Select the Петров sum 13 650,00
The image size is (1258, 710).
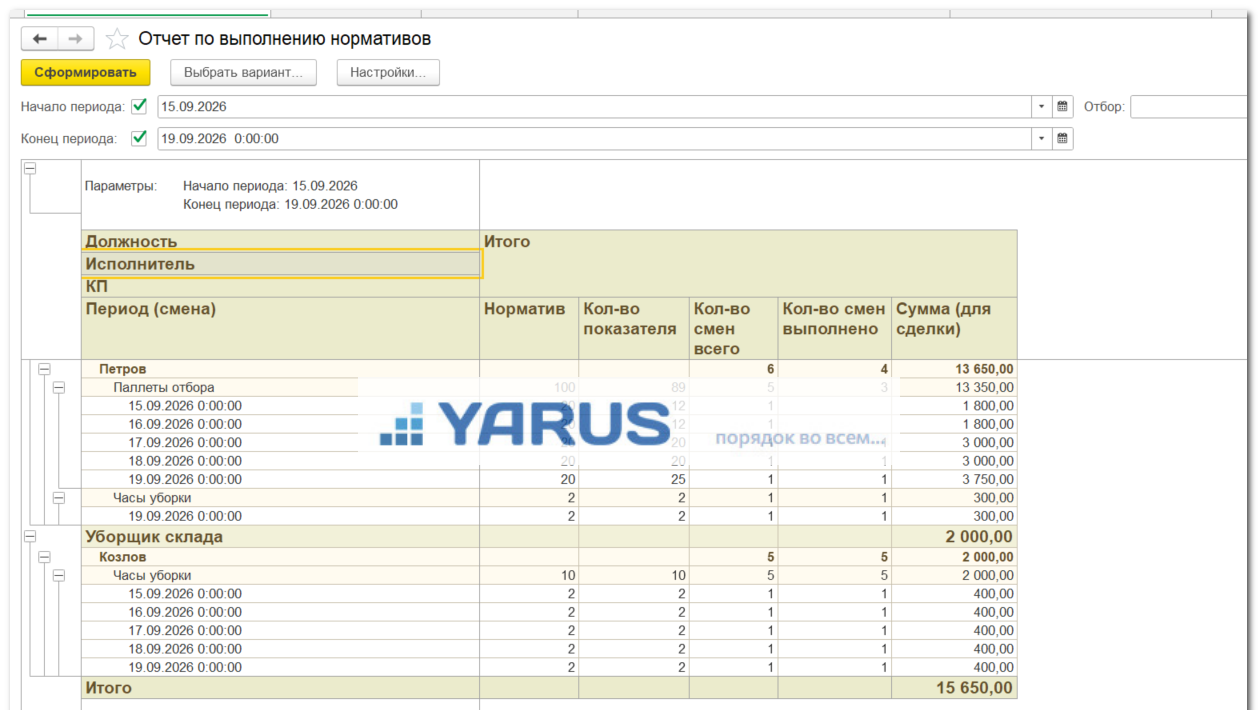pyautogui.click(x=954, y=369)
